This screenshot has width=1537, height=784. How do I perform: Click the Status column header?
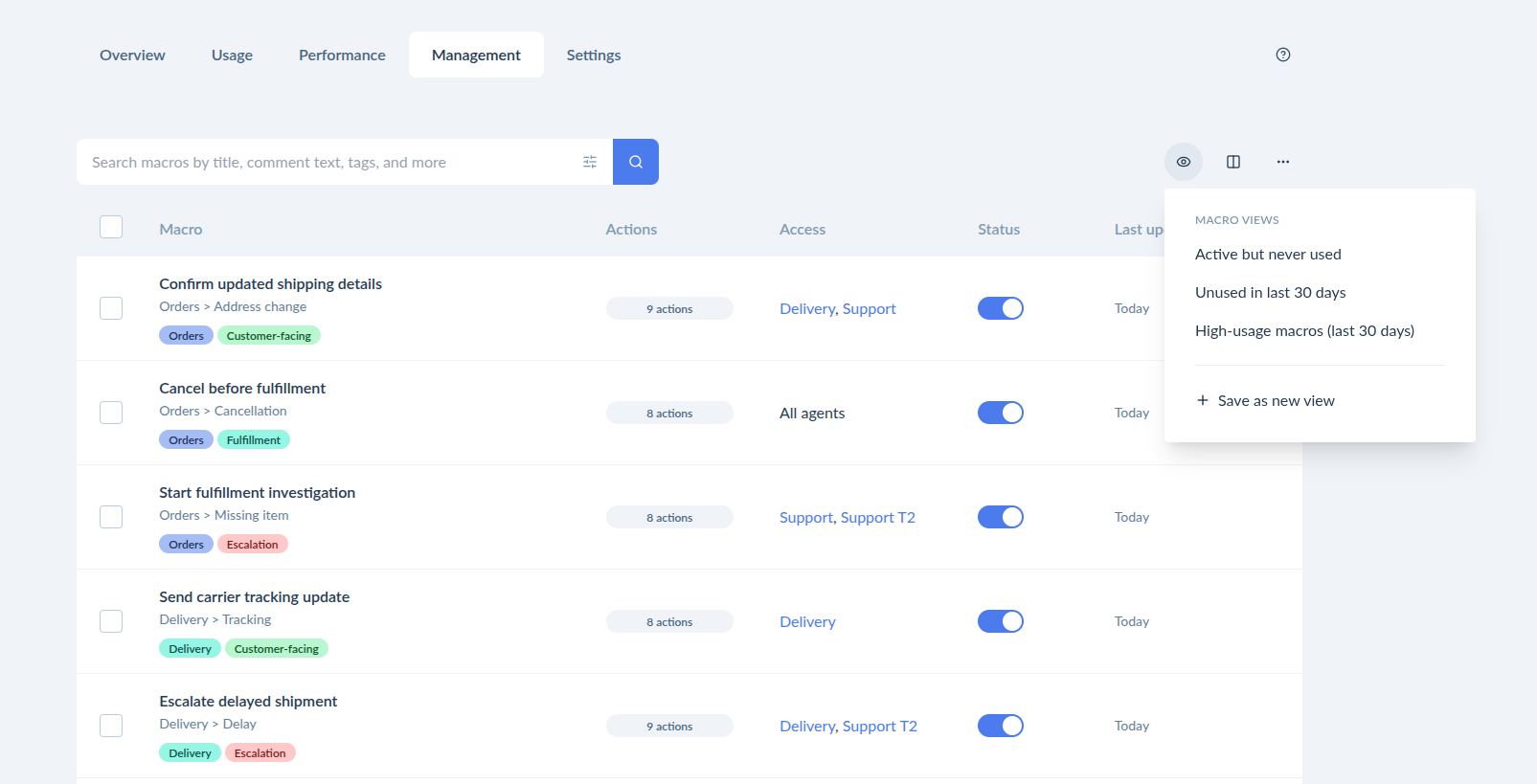pos(999,230)
